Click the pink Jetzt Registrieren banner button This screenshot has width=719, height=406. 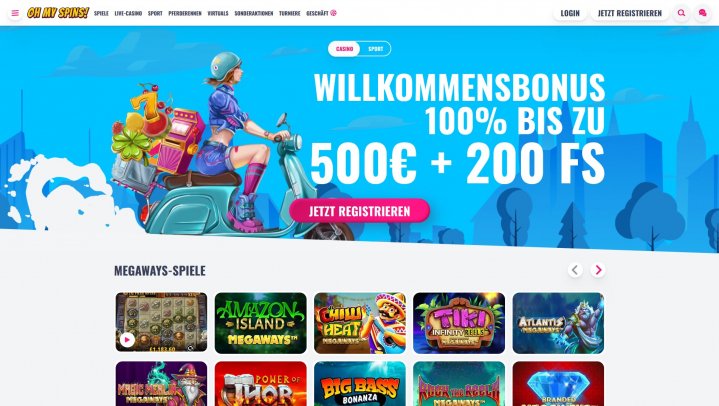click(360, 211)
